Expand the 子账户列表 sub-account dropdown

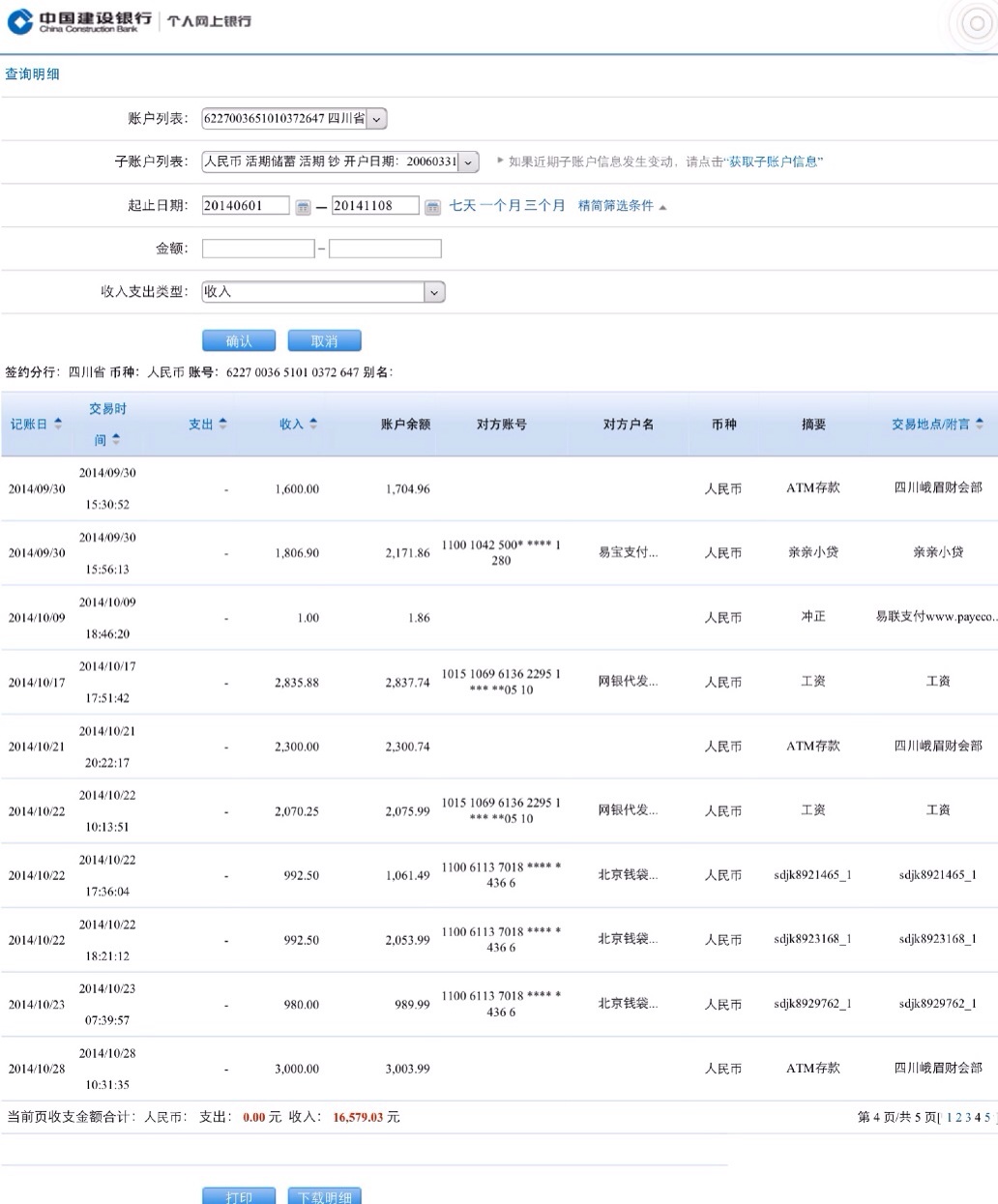pos(468,162)
